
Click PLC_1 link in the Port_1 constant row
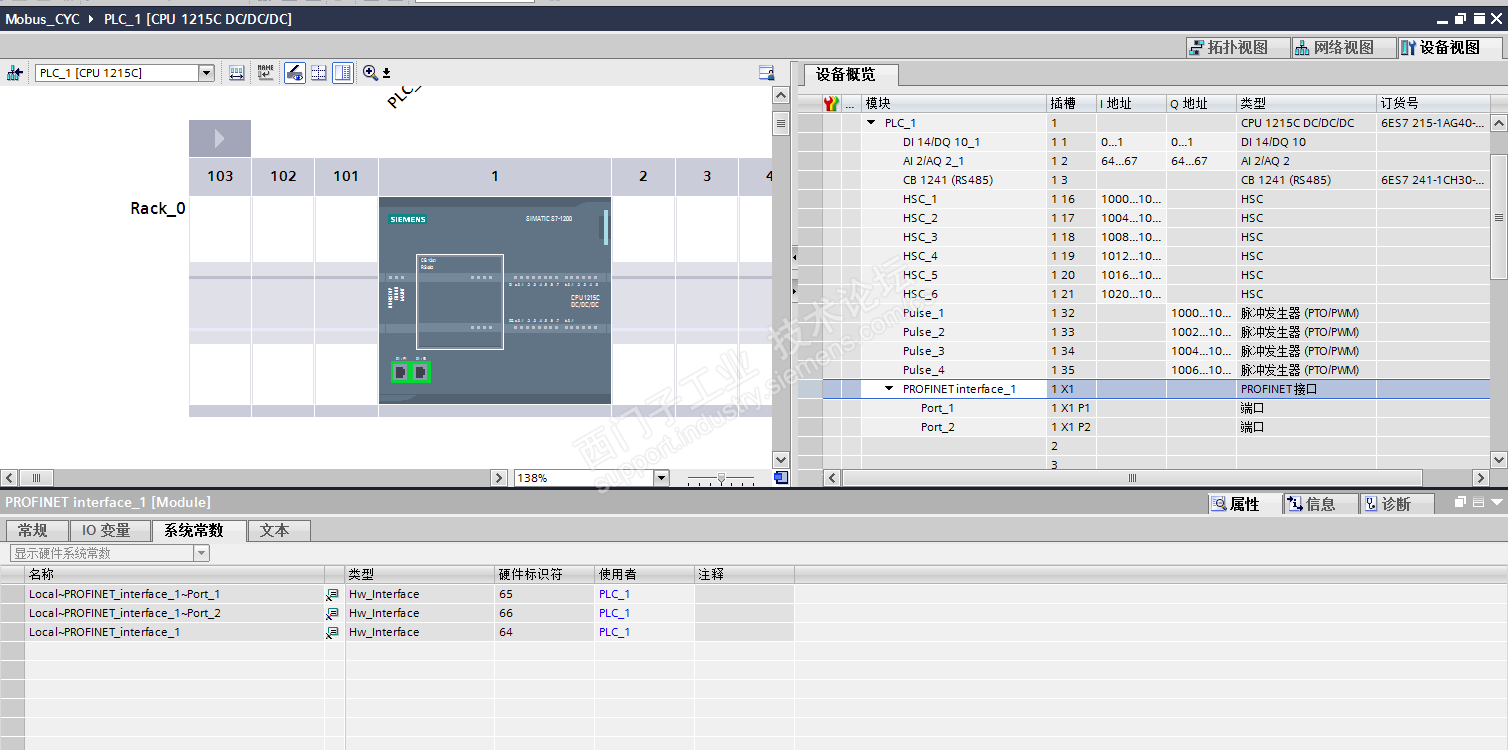[614, 594]
